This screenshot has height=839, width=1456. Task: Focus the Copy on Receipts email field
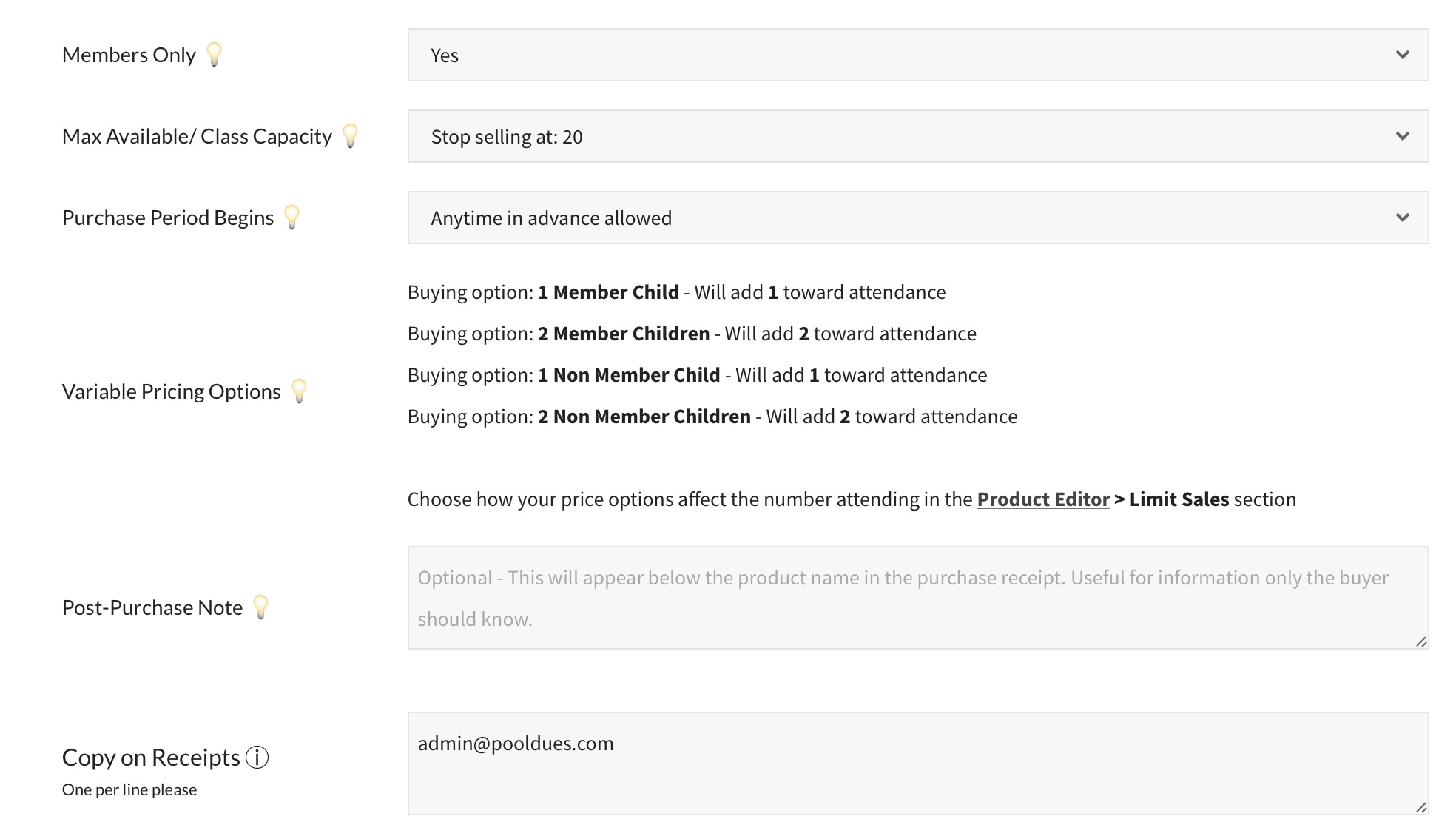click(x=917, y=764)
